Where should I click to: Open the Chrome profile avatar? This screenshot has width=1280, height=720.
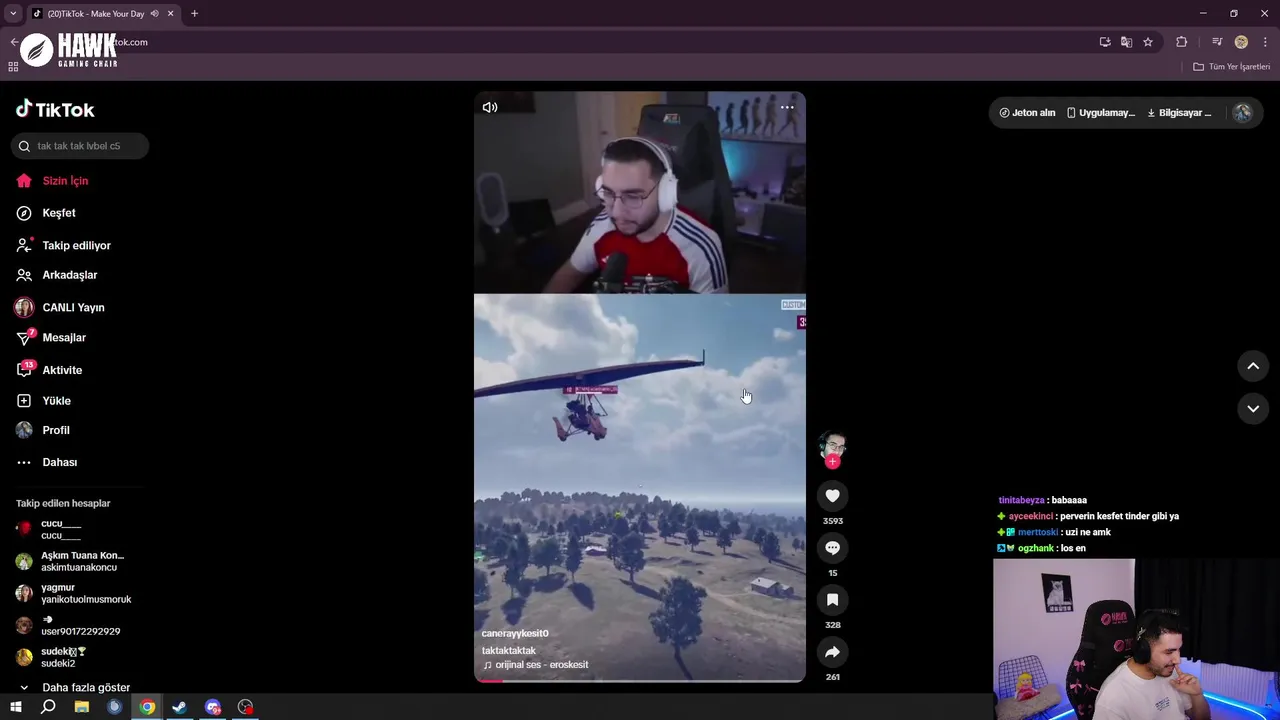pos(1241,42)
